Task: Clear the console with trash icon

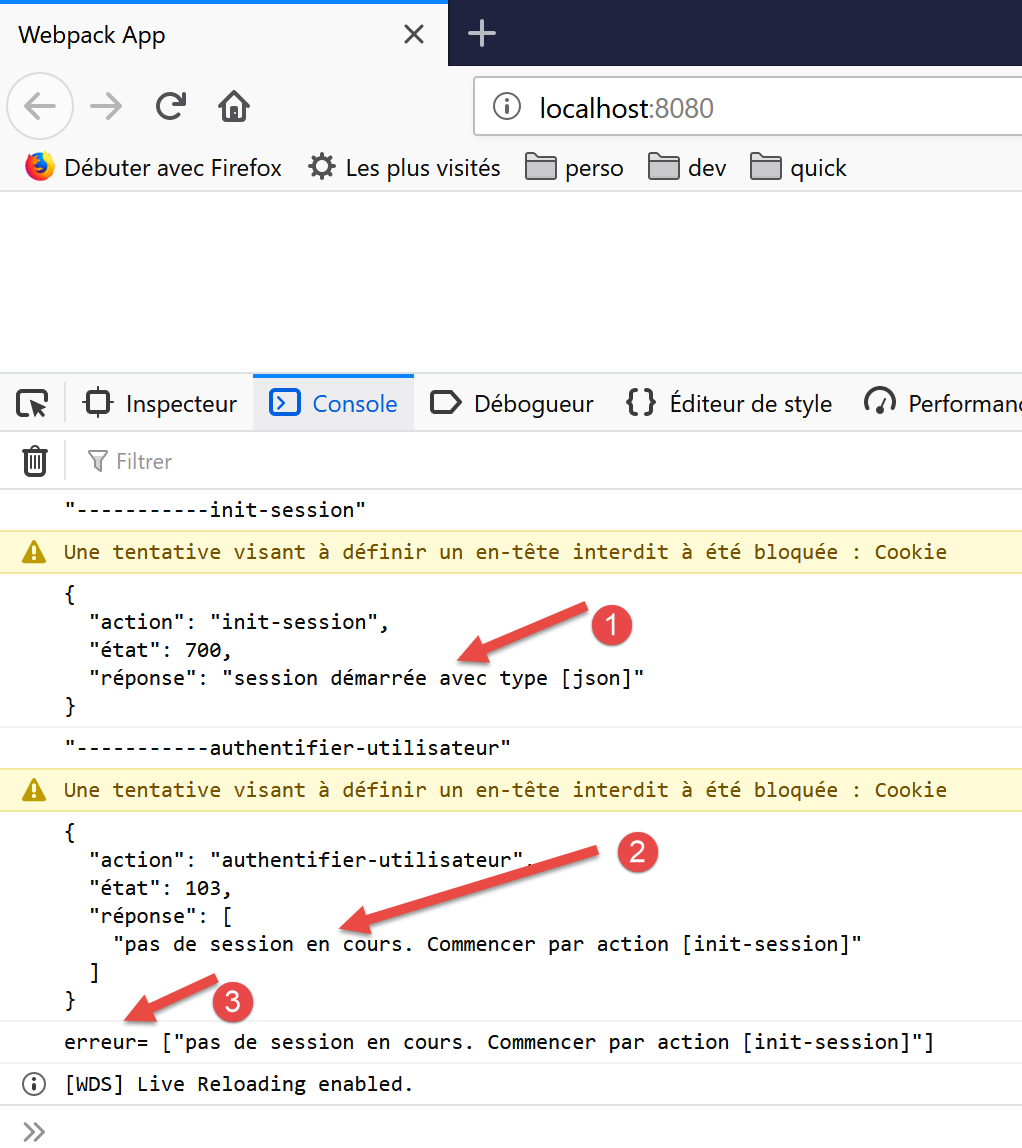Action: point(35,461)
